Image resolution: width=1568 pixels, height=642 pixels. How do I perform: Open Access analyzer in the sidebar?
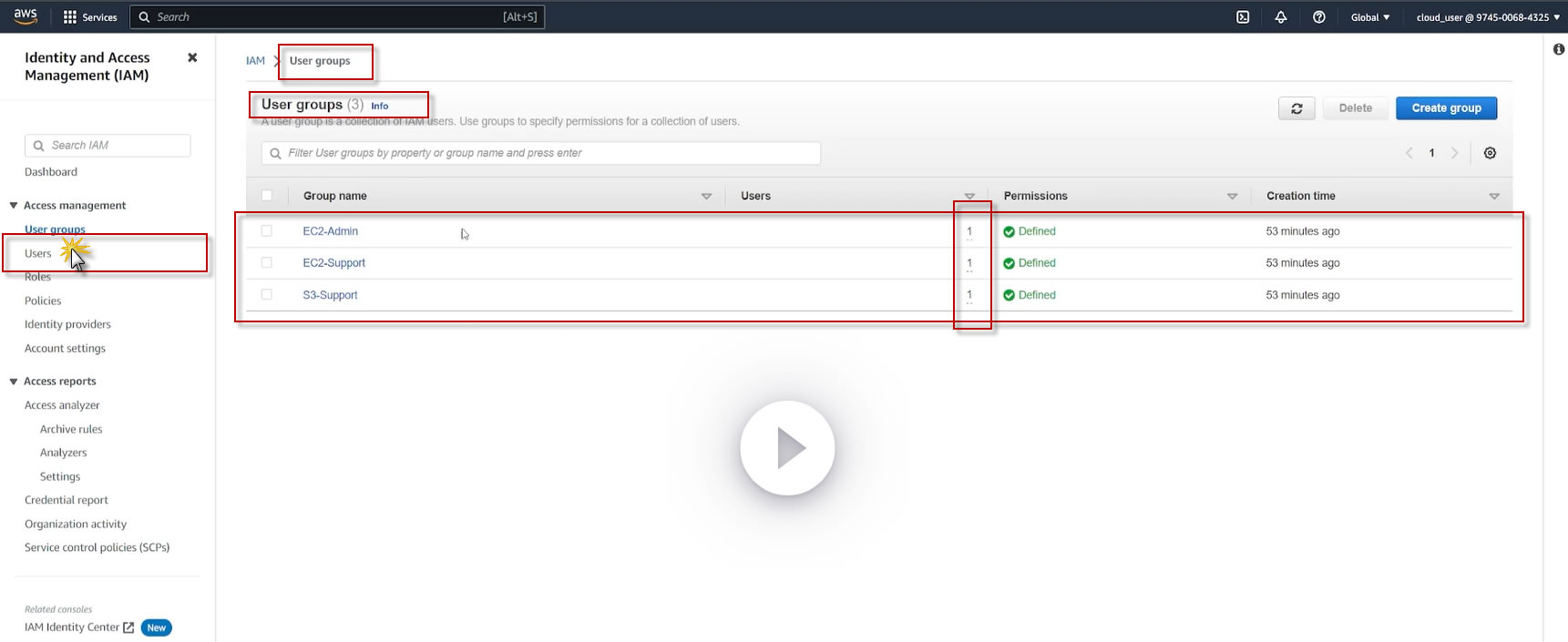[62, 405]
